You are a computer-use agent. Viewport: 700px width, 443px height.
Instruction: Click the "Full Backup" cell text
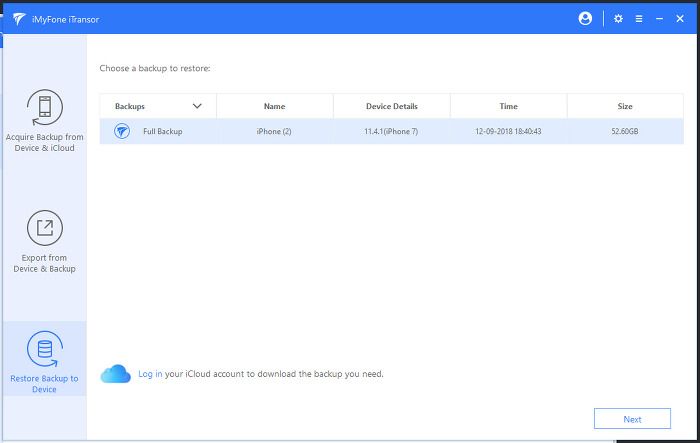162,131
